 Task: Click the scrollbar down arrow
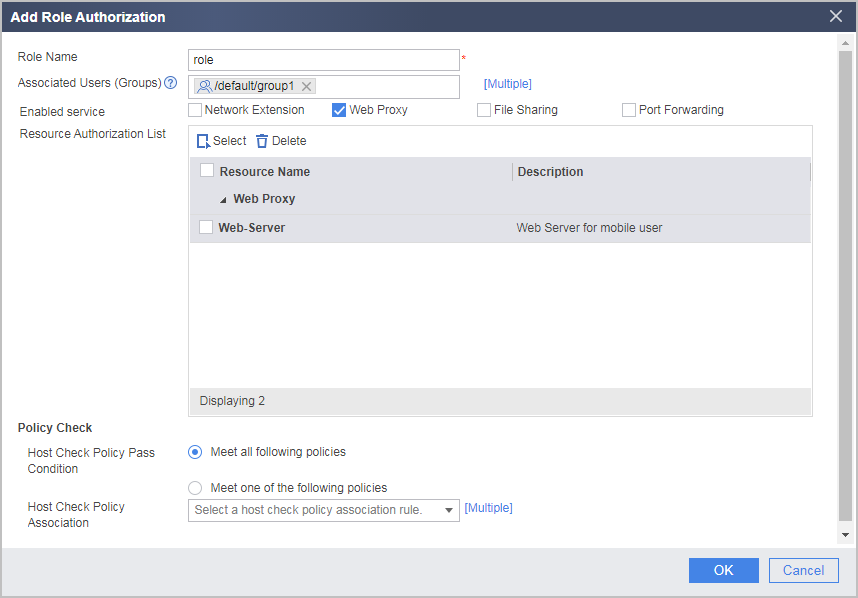pos(845,535)
